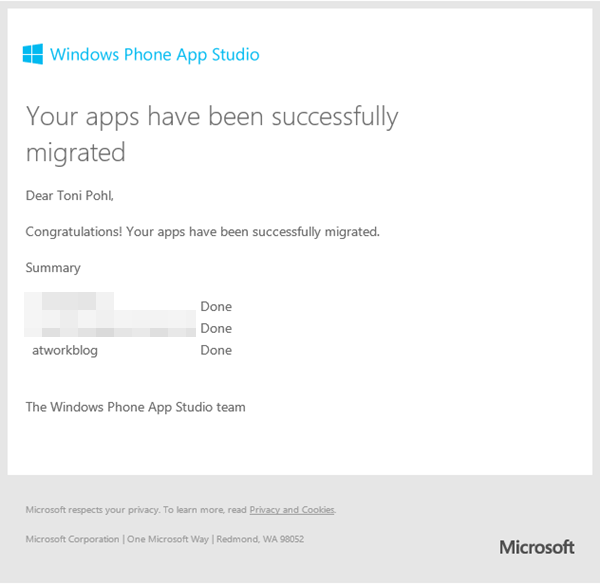The width and height of the screenshot is (600, 584).
Task: Open the Privacy and Cookies link
Action: point(292,510)
